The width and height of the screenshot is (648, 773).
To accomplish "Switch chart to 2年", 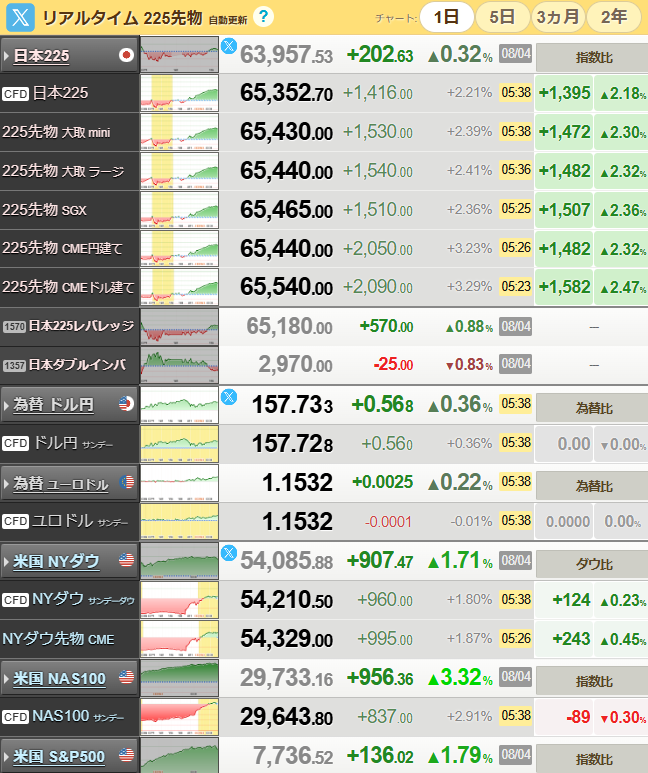I will (x=614, y=17).
